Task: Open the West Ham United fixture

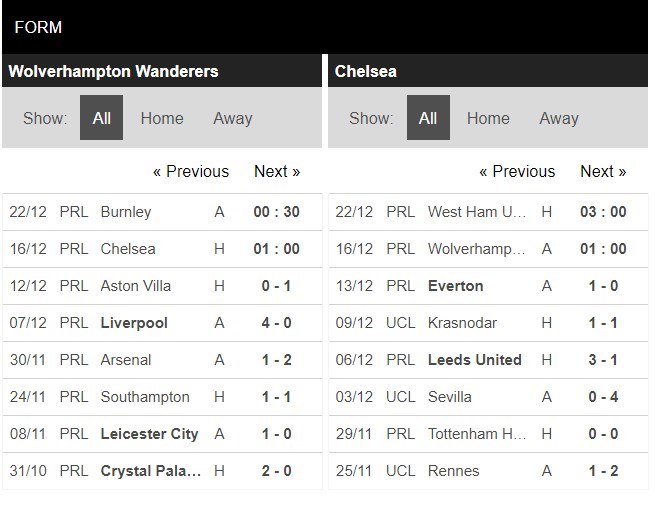Action: (x=476, y=212)
